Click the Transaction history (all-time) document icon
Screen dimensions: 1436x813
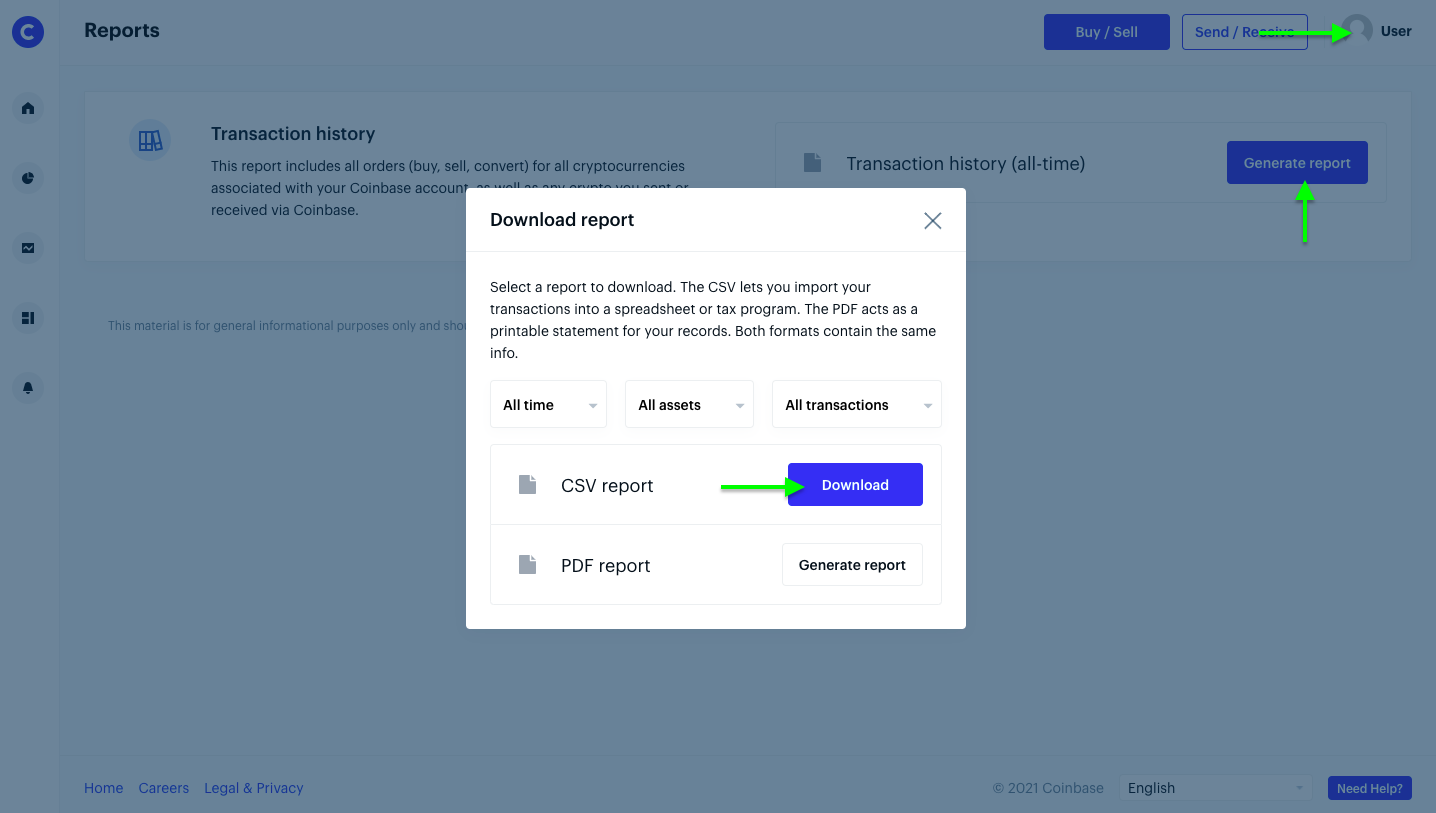[812, 162]
